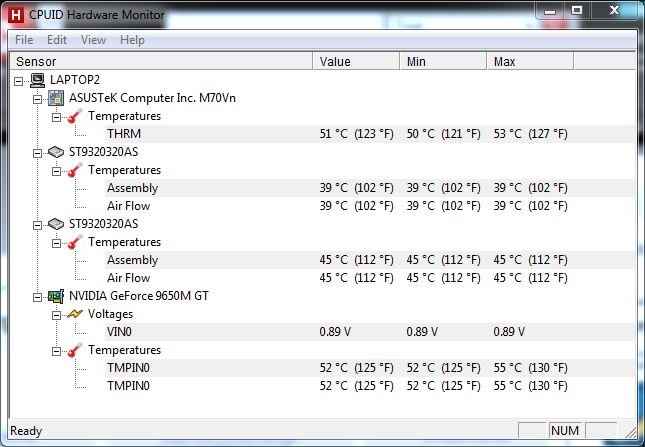Click the Sensor column header
645x447 pixels.
pyautogui.click(x=160, y=62)
